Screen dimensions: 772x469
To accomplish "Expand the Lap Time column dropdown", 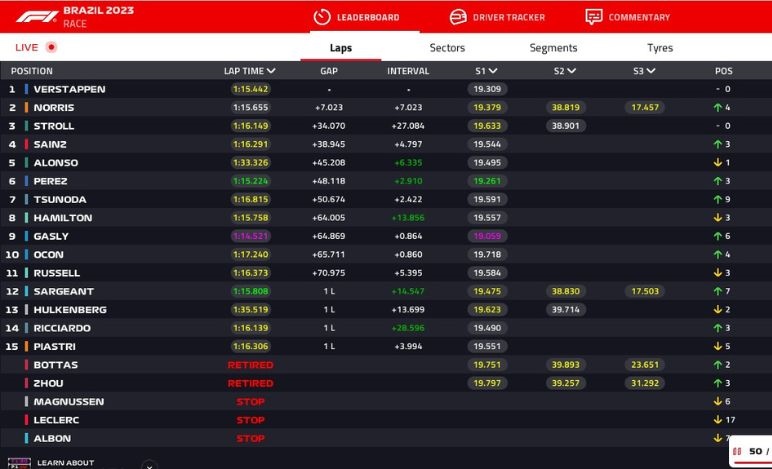I will pyautogui.click(x=271, y=71).
